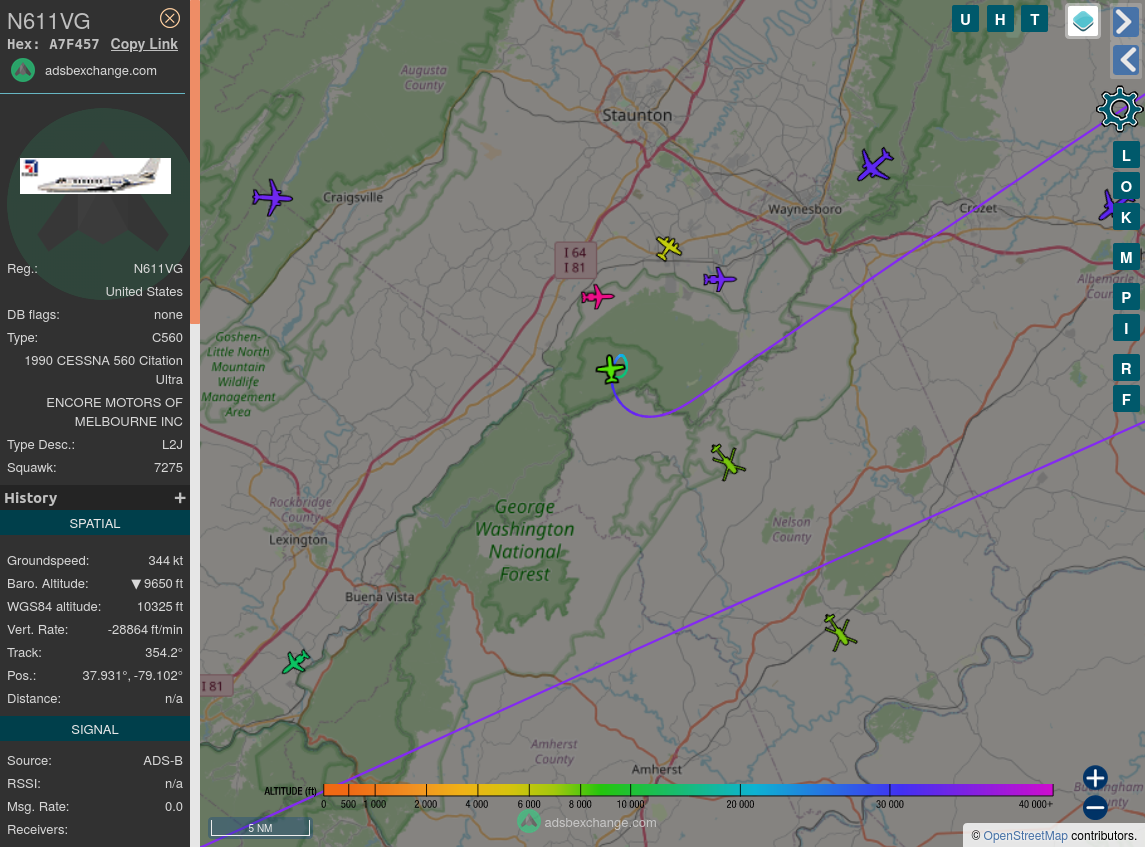Select the pink aircraft near I 64
1145x847 pixels.
[x=597, y=296]
